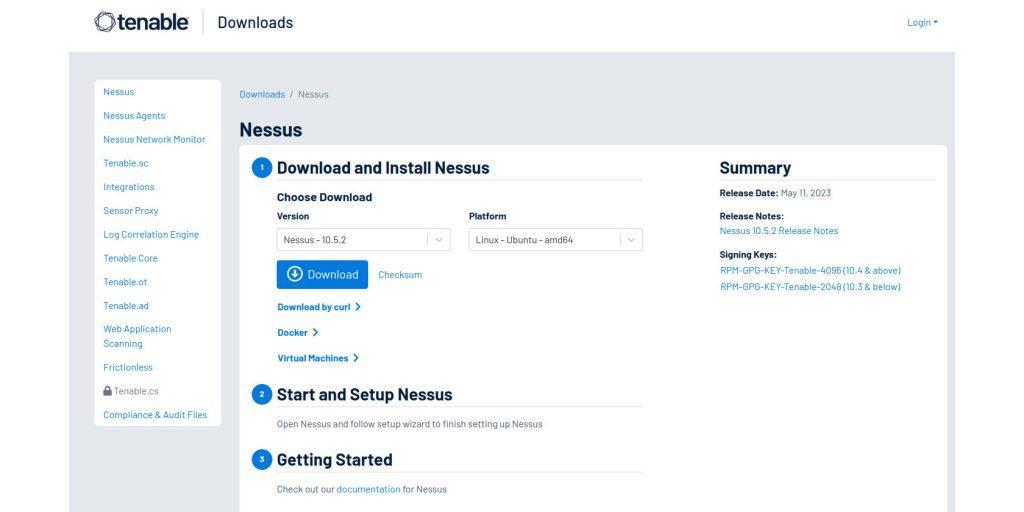Click the Tenable logo
Viewport: 1024px width, 512px height.
click(x=142, y=22)
